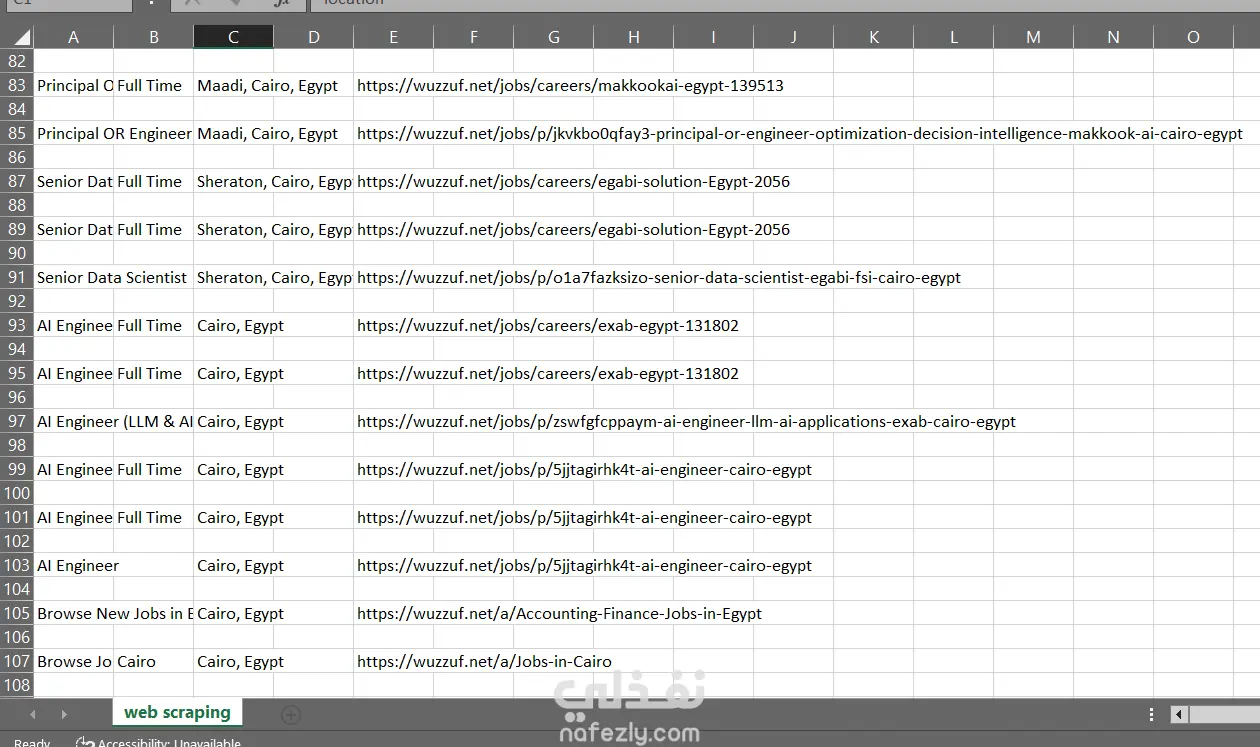
Task: Select column I header
Action: pos(713,37)
